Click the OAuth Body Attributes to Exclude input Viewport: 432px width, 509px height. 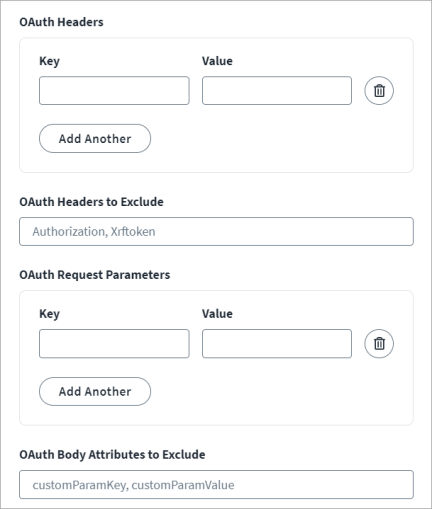click(x=216, y=485)
